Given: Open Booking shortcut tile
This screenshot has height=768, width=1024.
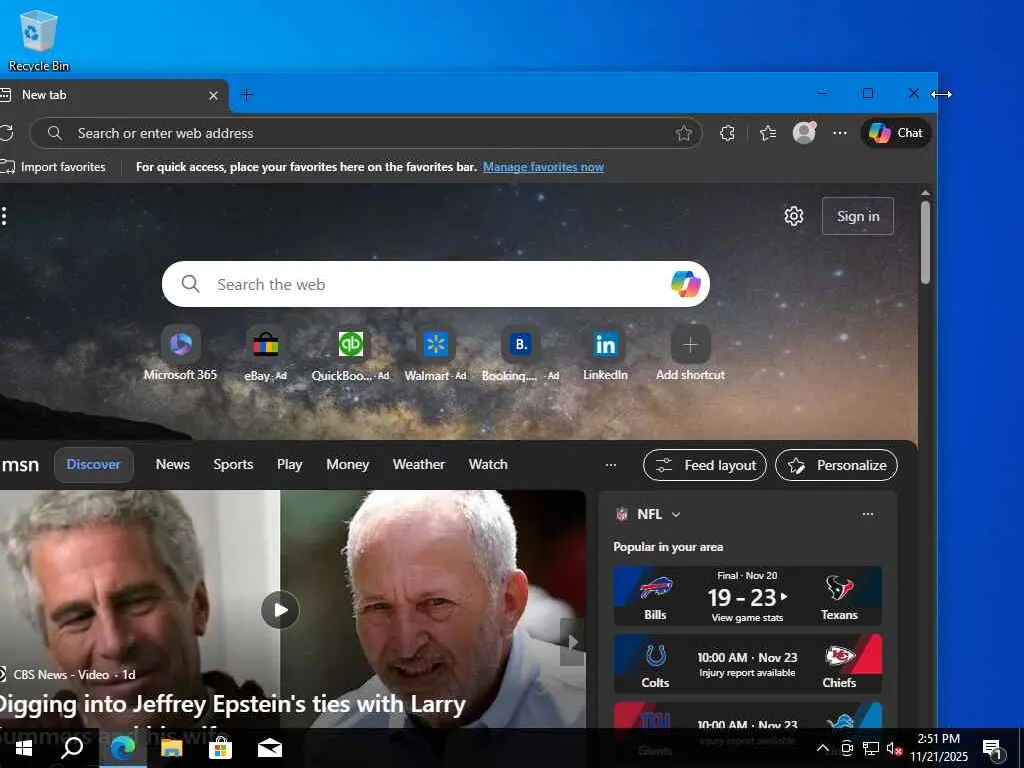Looking at the screenshot, I should click(x=520, y=354).
